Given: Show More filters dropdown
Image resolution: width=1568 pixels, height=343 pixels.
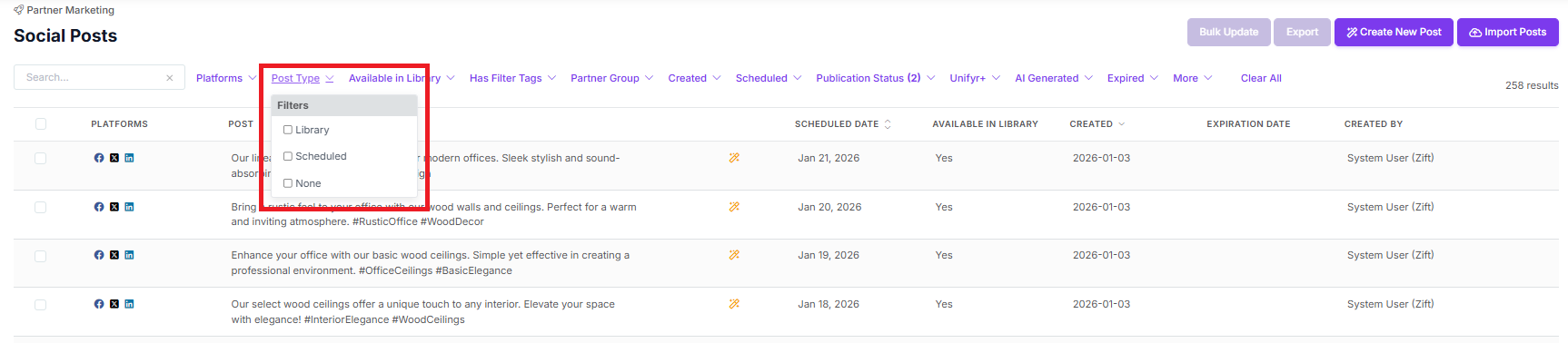Looking at the screenshot, I should click(1193, 78).
